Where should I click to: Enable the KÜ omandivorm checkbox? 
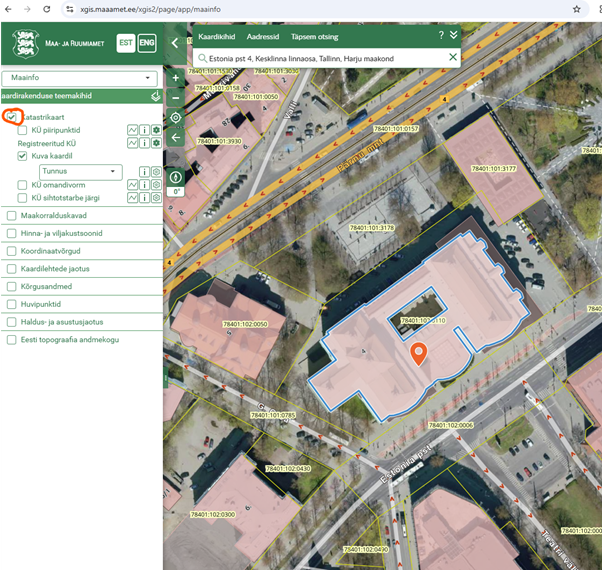click(23, 185)
